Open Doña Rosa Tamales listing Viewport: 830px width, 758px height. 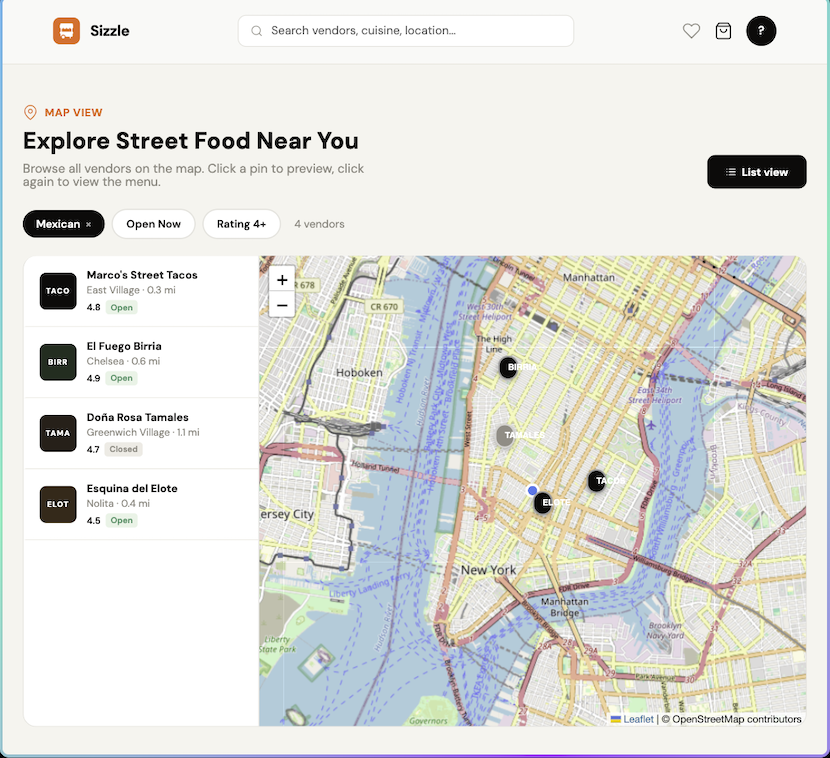(141, 433)
